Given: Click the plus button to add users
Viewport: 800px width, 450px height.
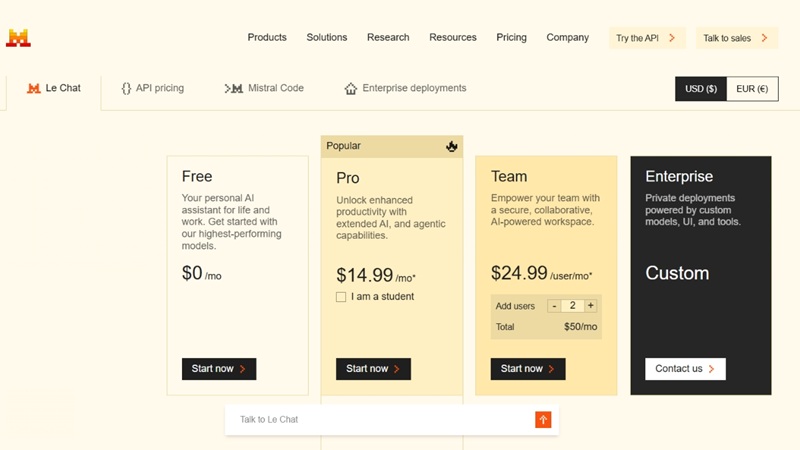Looking at the screenshot, I should pos(591,306).
